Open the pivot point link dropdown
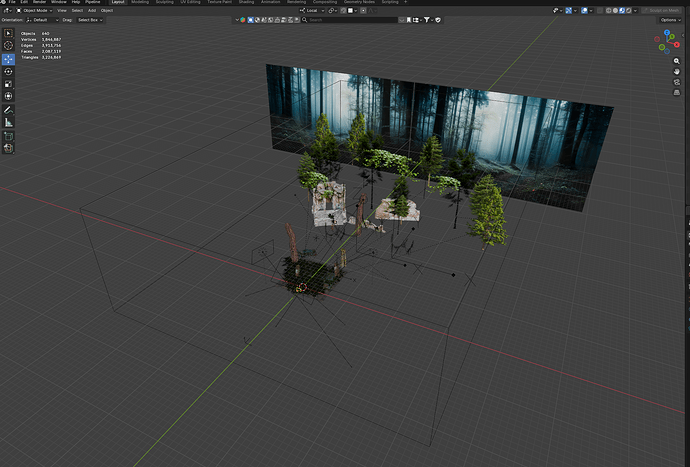690x467 pixels. click(332, 11)
